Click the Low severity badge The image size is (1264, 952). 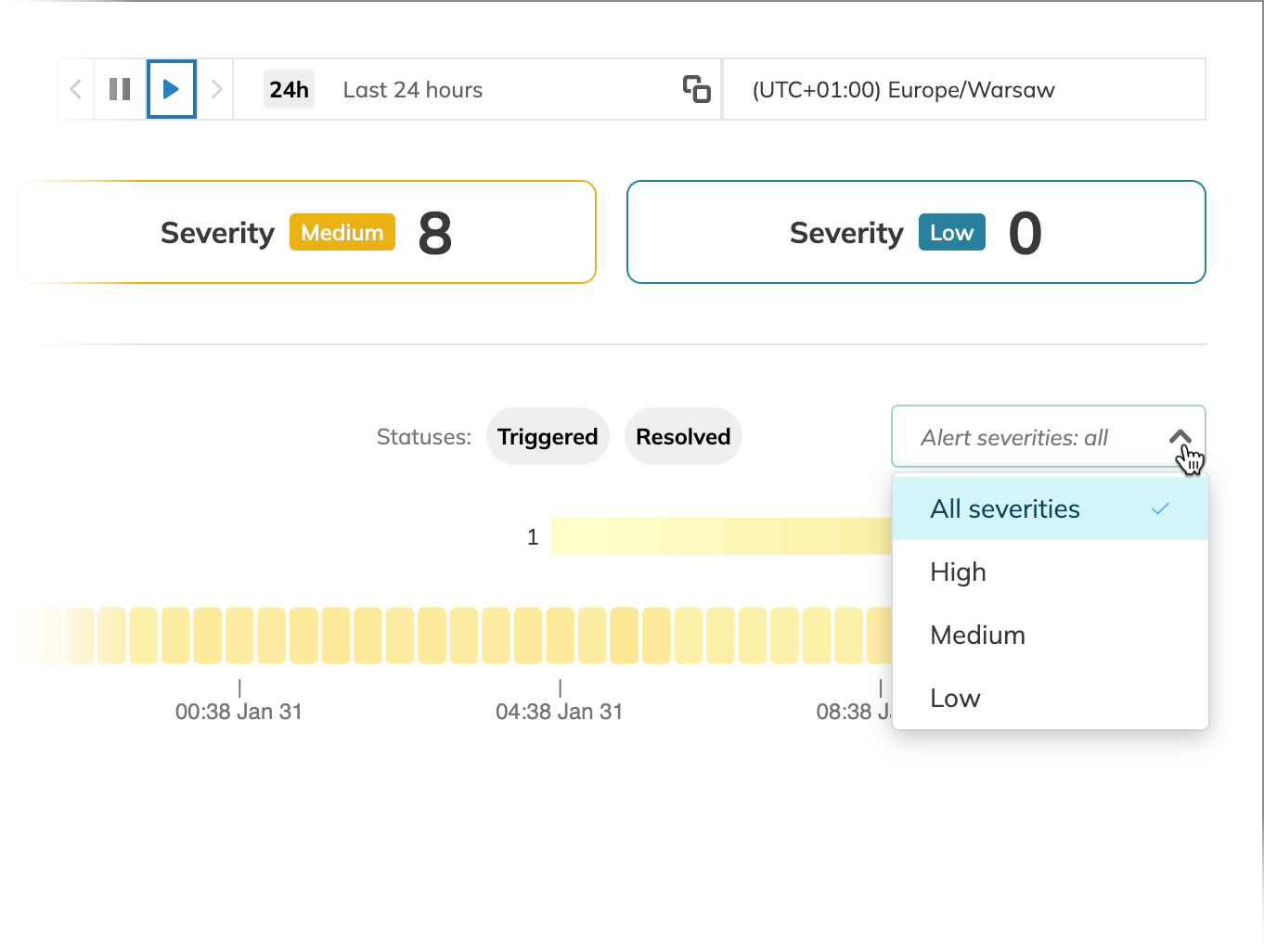coord(952,232)
